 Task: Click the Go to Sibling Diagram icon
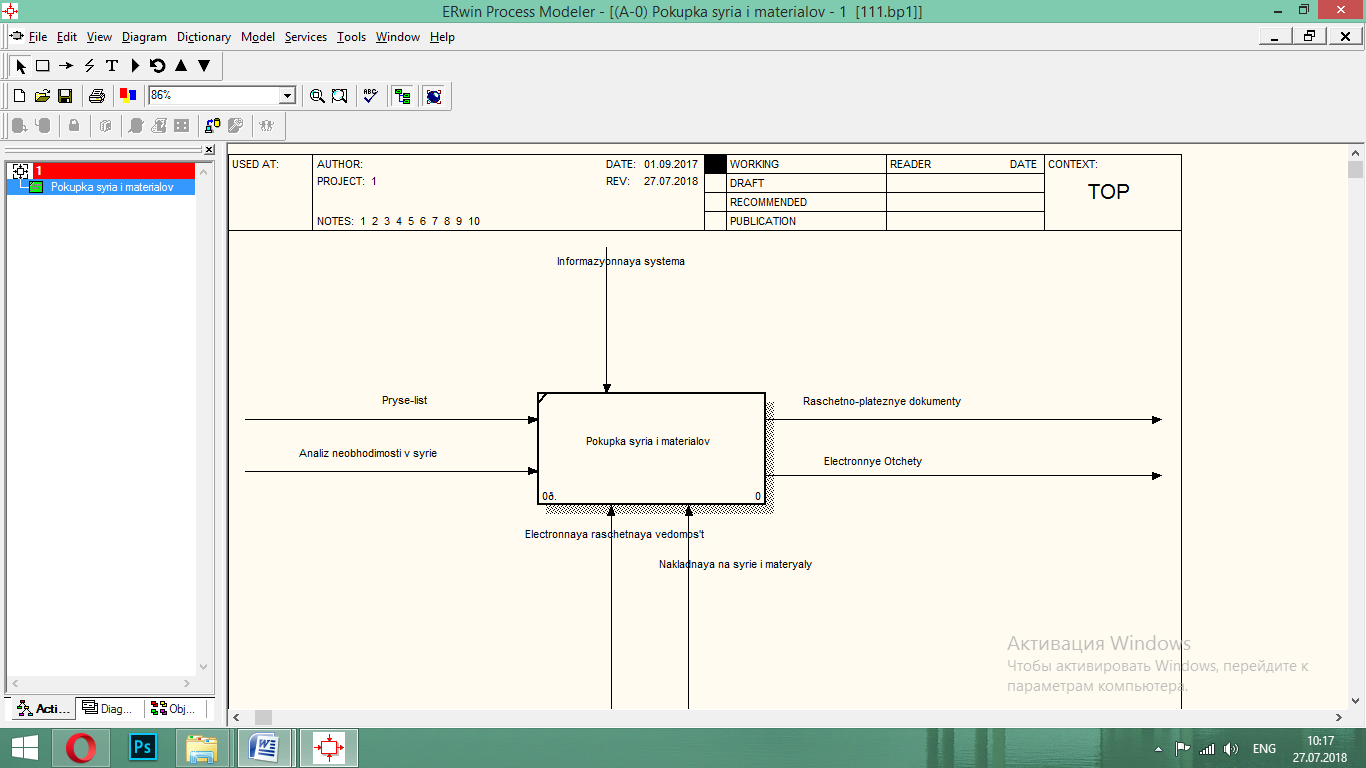point(158,66)
